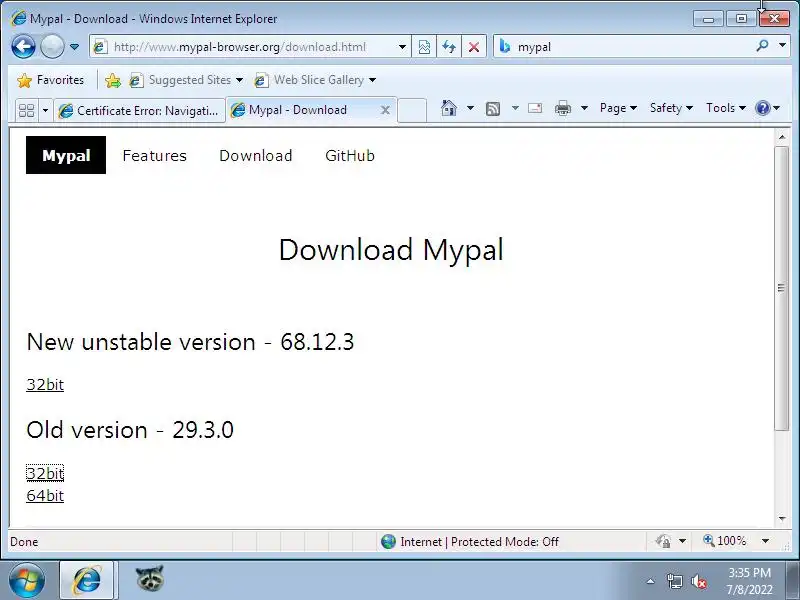The height and width of the screenshot is (600, 800).
Task: Click page scrollbar down arrow
Action: (x=782, y=519)
